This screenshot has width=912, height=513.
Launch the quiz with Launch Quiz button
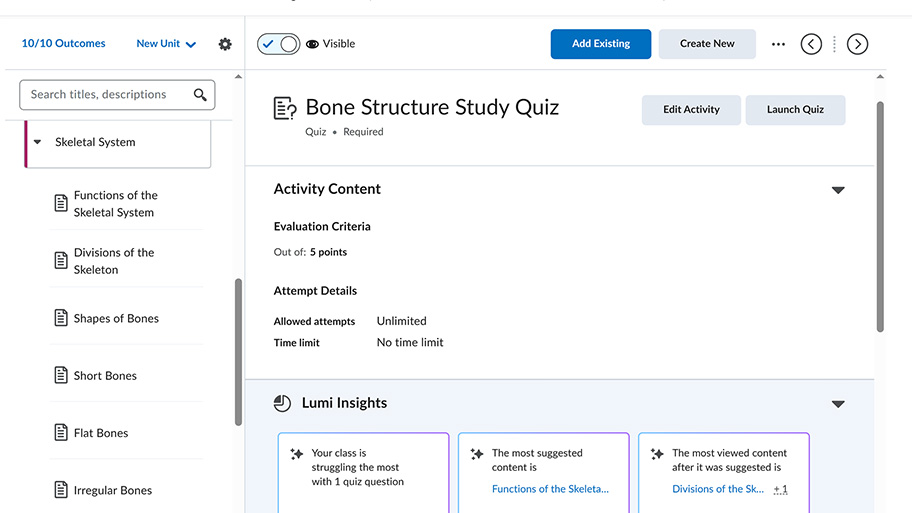click(795, 110)
